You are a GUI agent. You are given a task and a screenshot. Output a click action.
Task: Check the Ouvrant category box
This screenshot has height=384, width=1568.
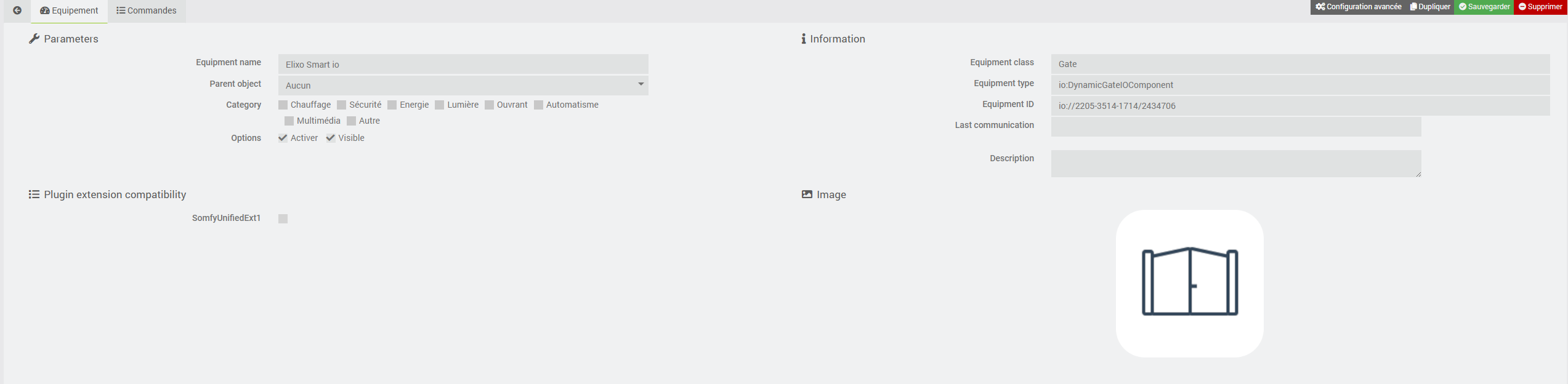tap(490, 105)
